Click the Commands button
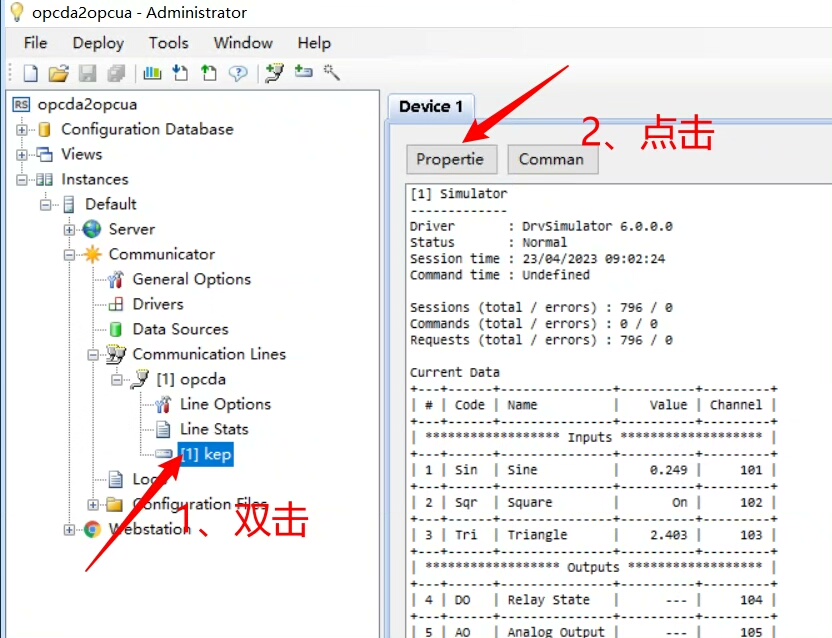This screenshot has width=832, height=638. pyautogui.click(x=552, y=159)
